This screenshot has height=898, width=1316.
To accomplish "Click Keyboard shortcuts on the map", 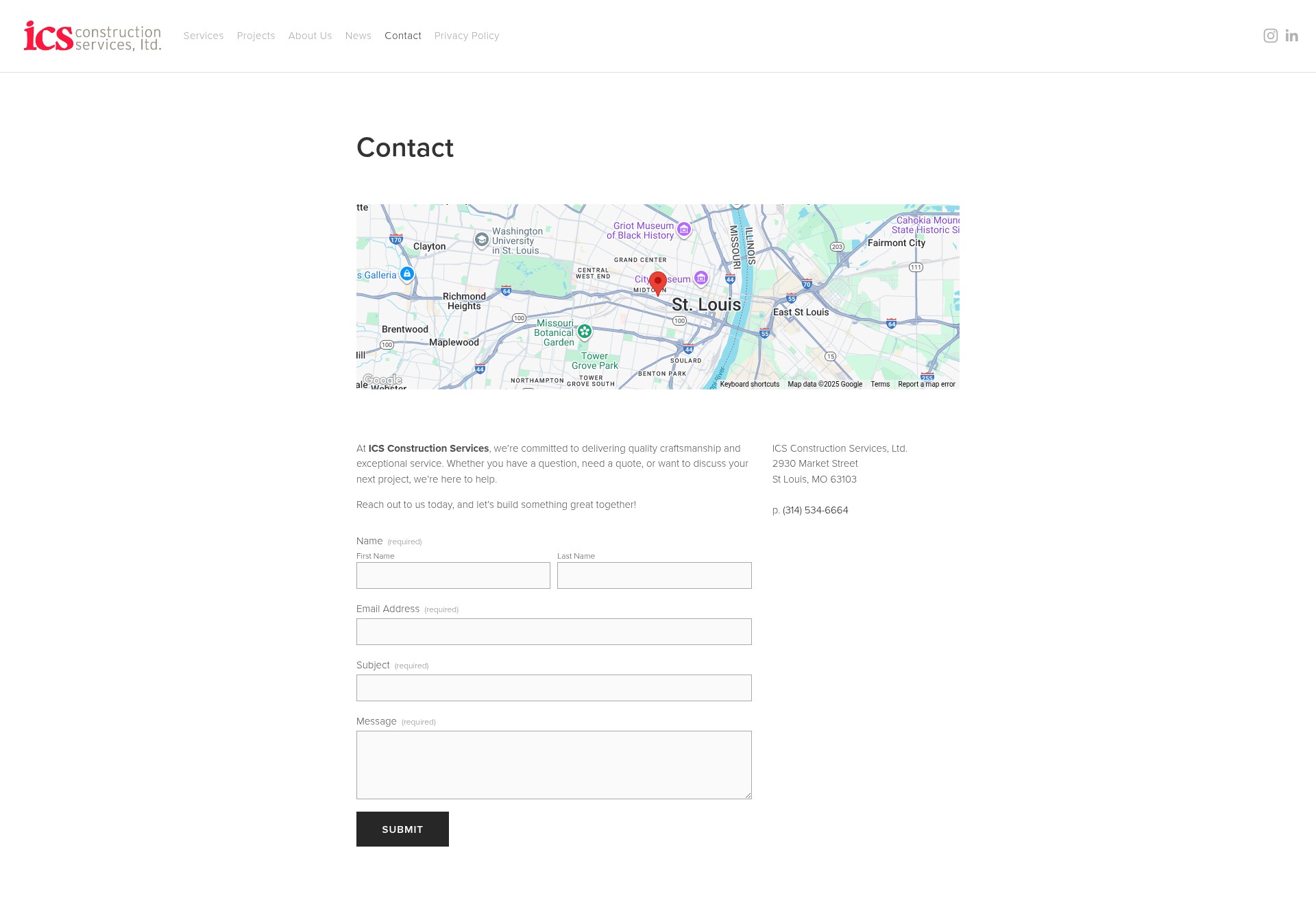I will click(x=749, y=385).
